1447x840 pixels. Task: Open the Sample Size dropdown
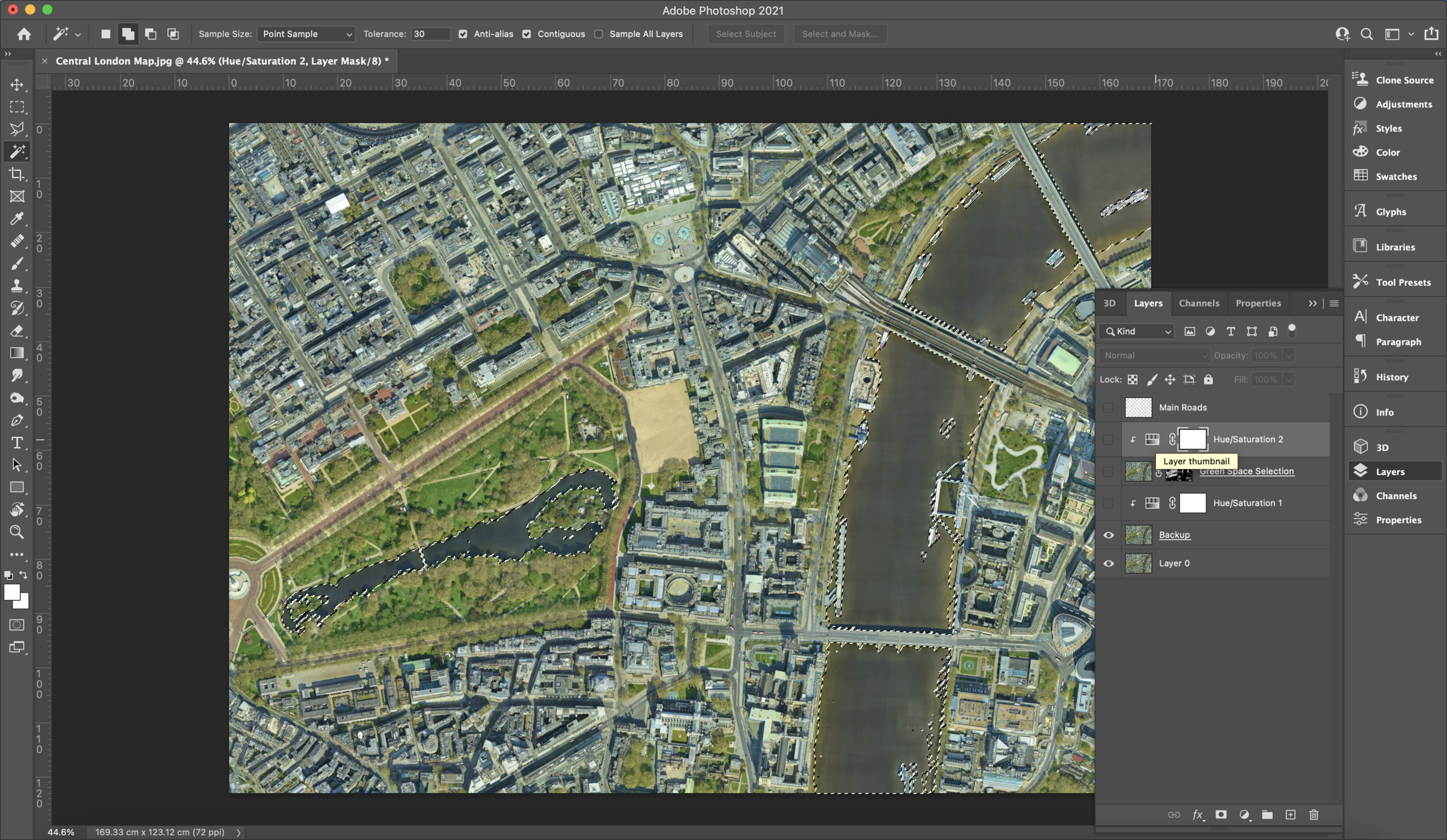(306, 34)
